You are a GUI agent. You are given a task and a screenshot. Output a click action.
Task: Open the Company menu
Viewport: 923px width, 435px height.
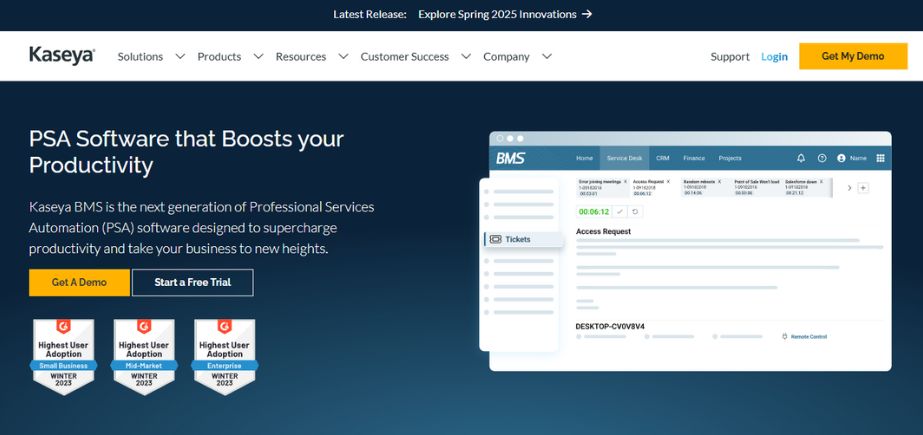pos(506,57)
